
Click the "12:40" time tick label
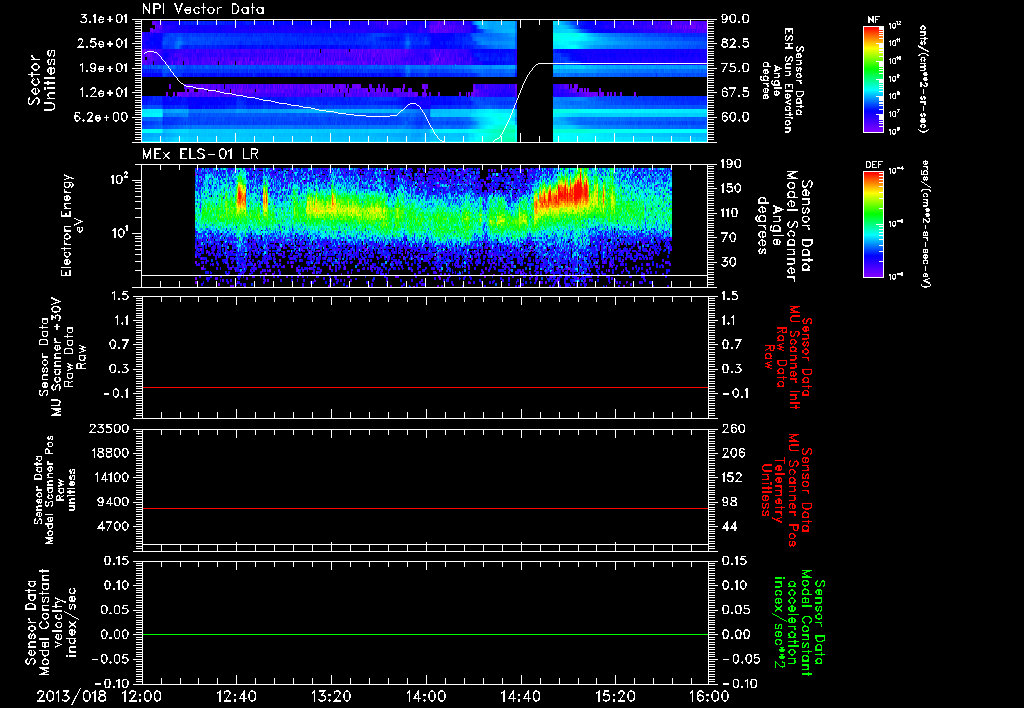[x=236, y=696]
